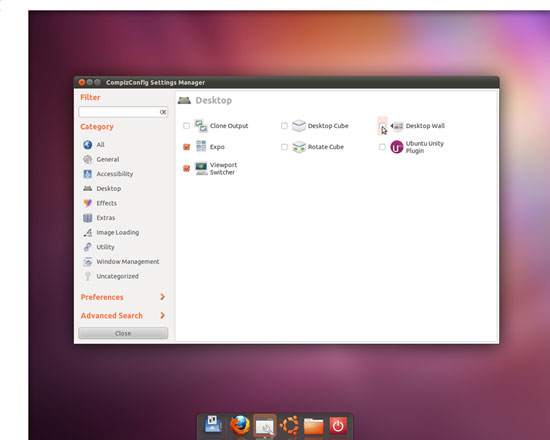Open the Desktop Cube plugin icon
Image resolution: width=550 pixels, height=440 pixels.
[x=299, y=126]
